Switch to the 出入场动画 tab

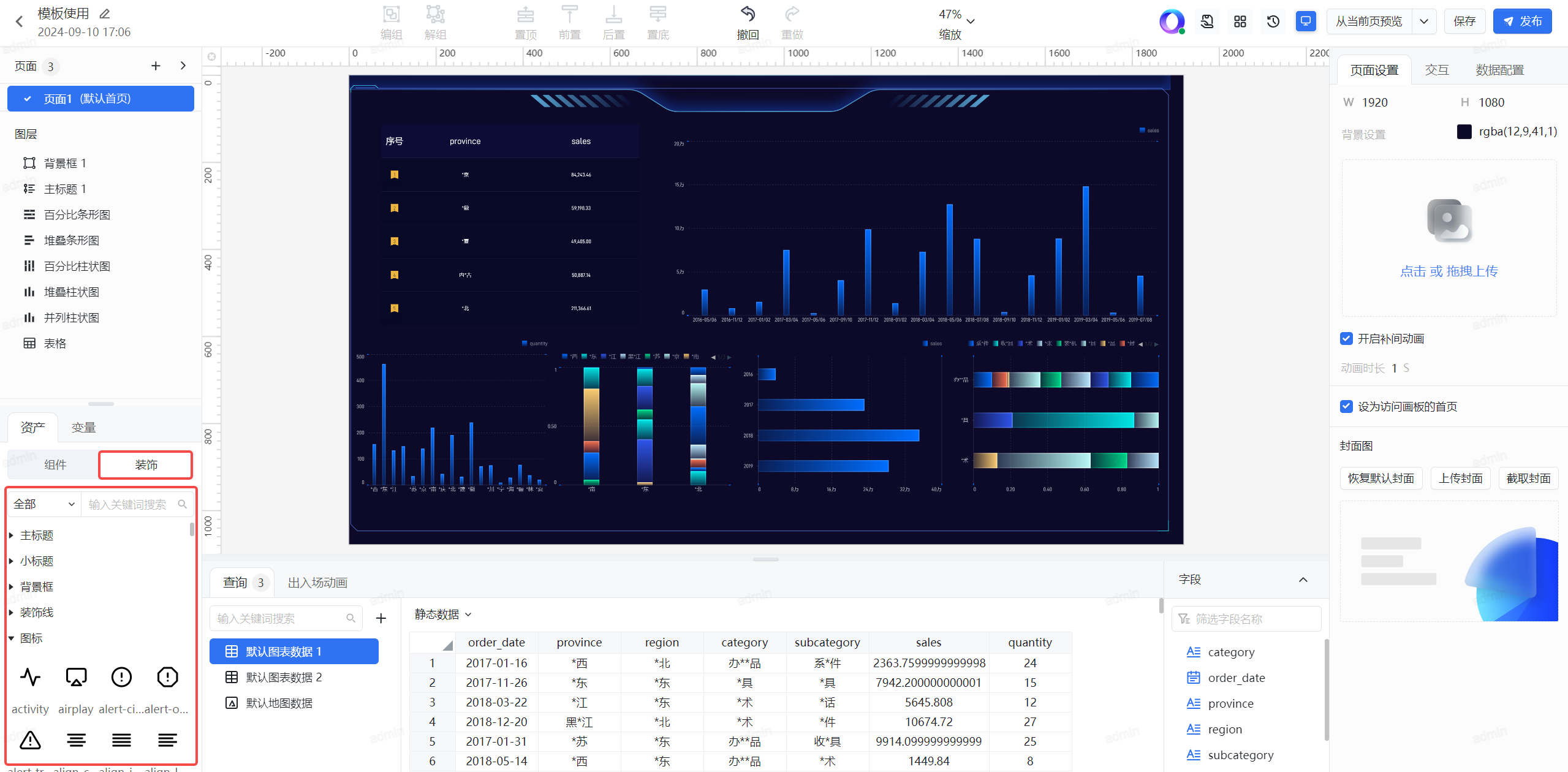point(317,583)
